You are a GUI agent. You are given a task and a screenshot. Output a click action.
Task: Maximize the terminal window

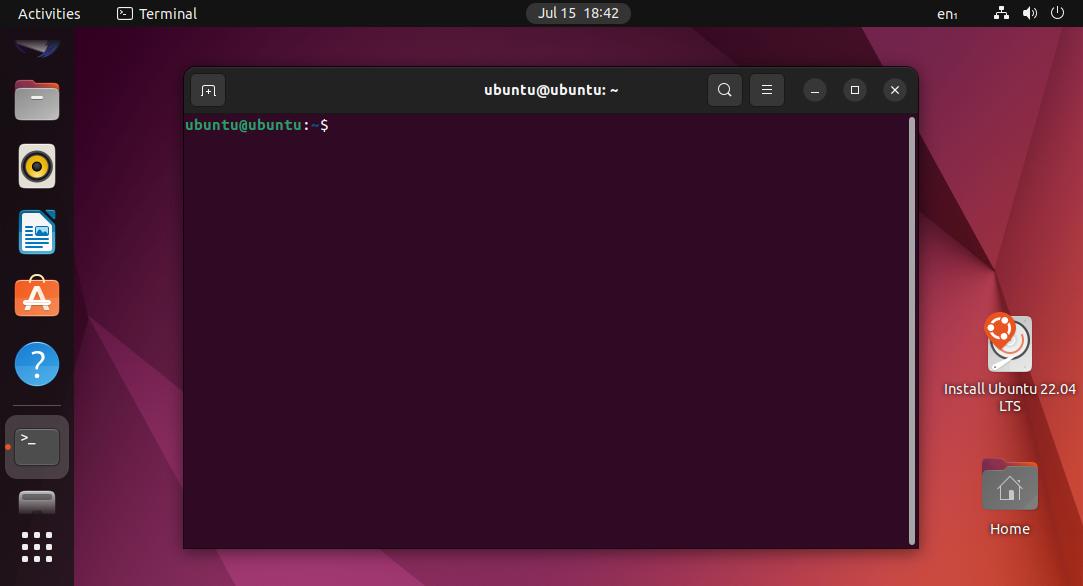click(855, 91)
